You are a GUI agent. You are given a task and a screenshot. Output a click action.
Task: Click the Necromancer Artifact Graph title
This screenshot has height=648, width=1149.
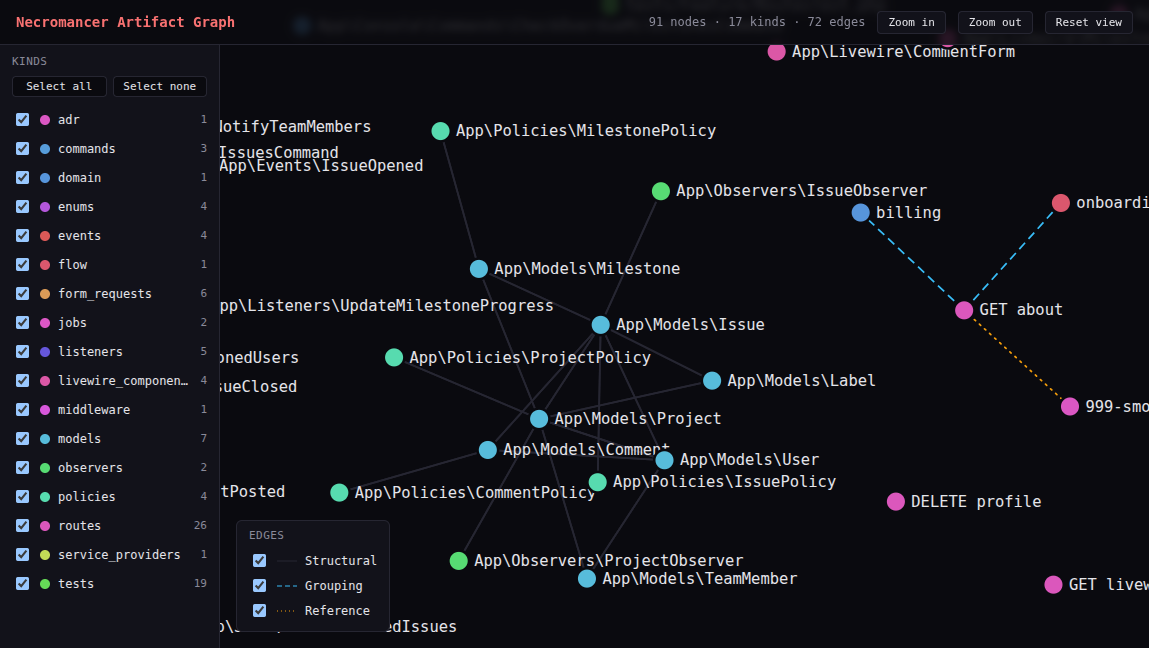pos(125,22)
